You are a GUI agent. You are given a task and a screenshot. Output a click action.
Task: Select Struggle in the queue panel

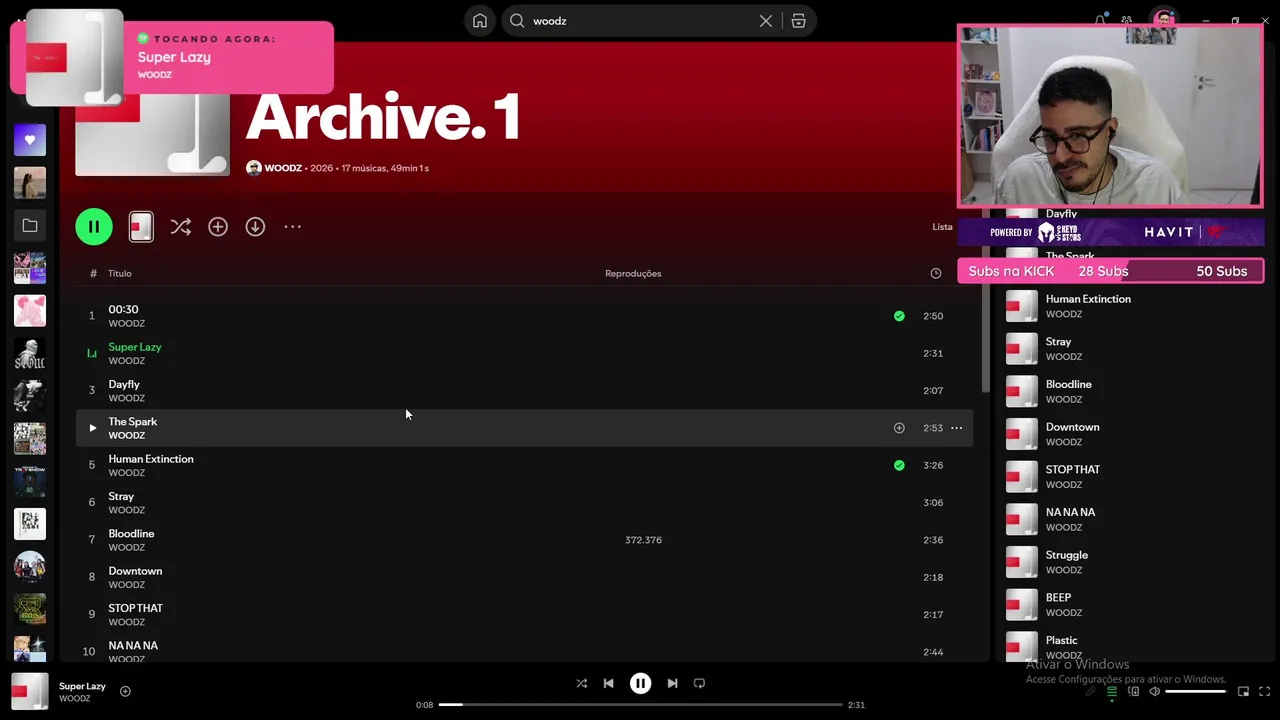(1130, 562)
